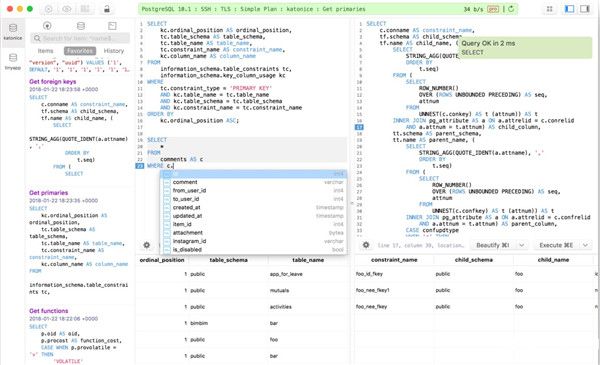
Task: Click the window icon above the search field
Action: point(112,26)
